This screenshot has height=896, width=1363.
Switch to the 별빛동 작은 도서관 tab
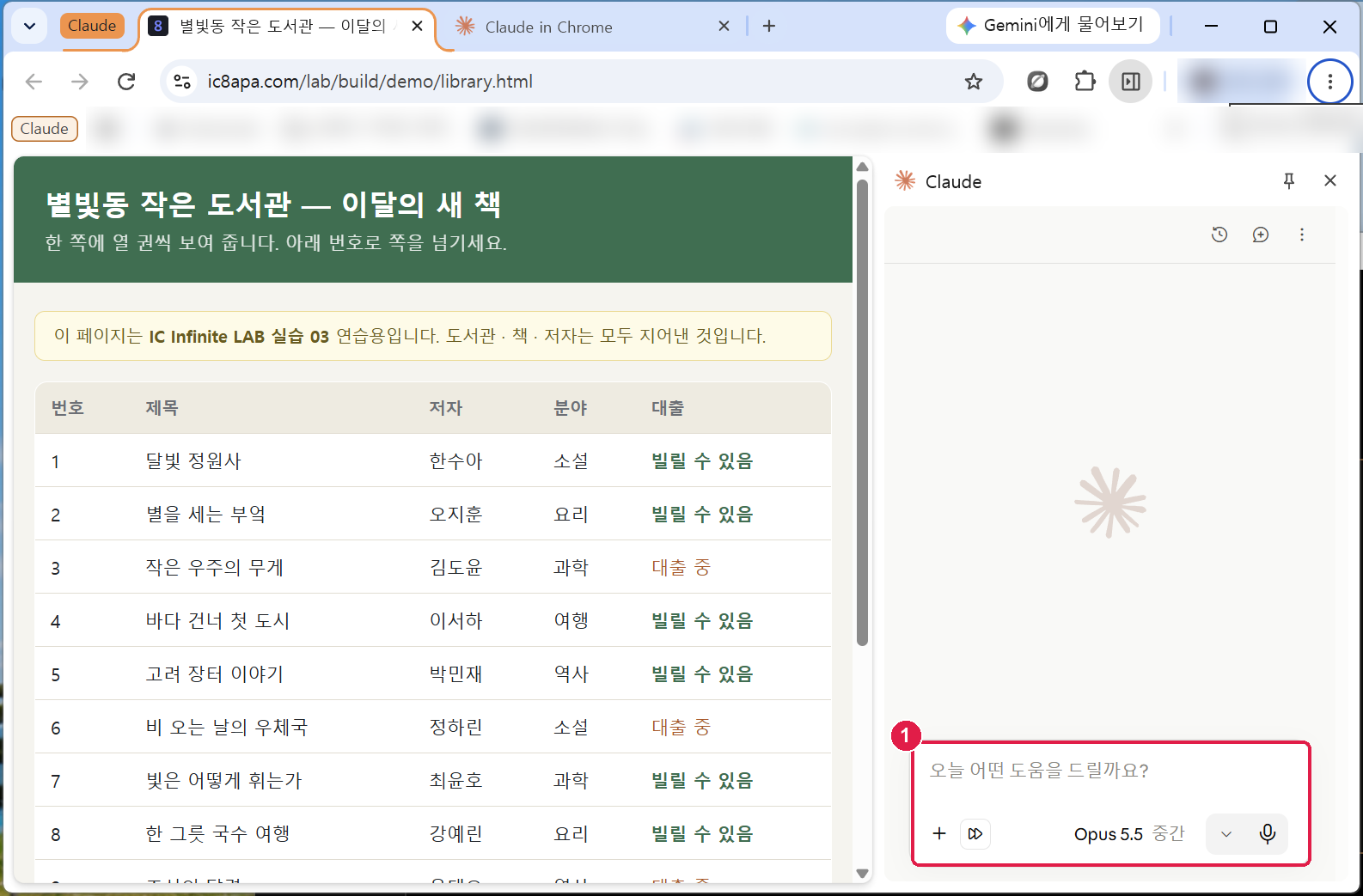tap(284, 26)
